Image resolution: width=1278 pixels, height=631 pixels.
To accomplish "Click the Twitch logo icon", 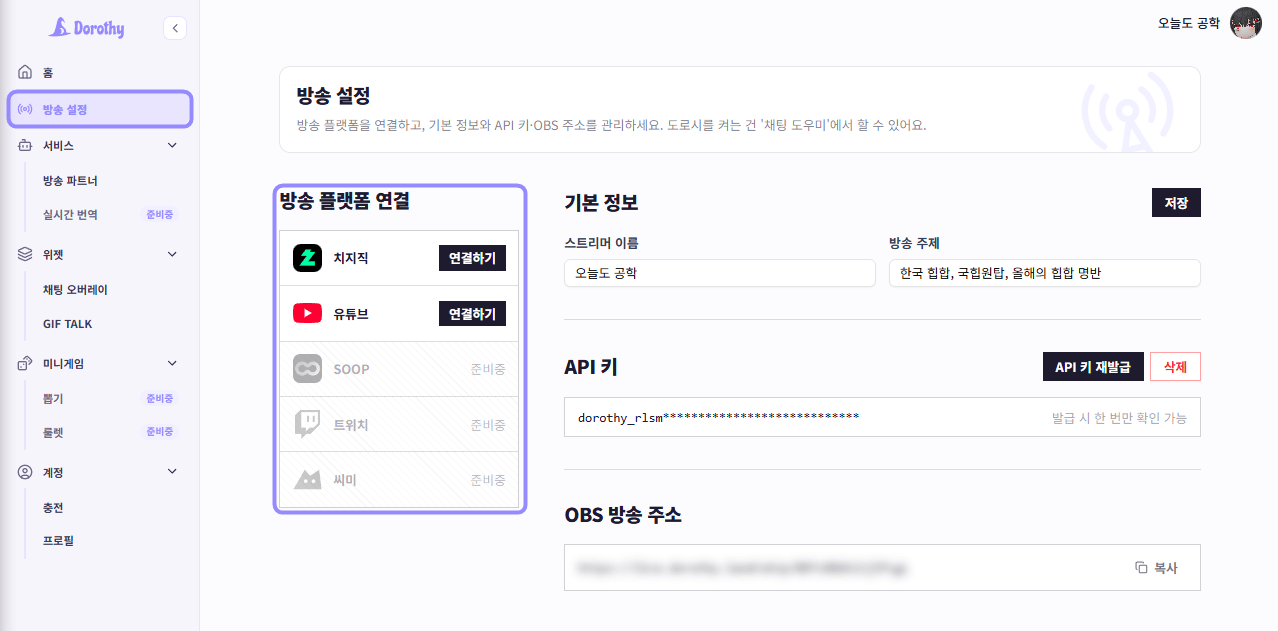I will [307, 424].
